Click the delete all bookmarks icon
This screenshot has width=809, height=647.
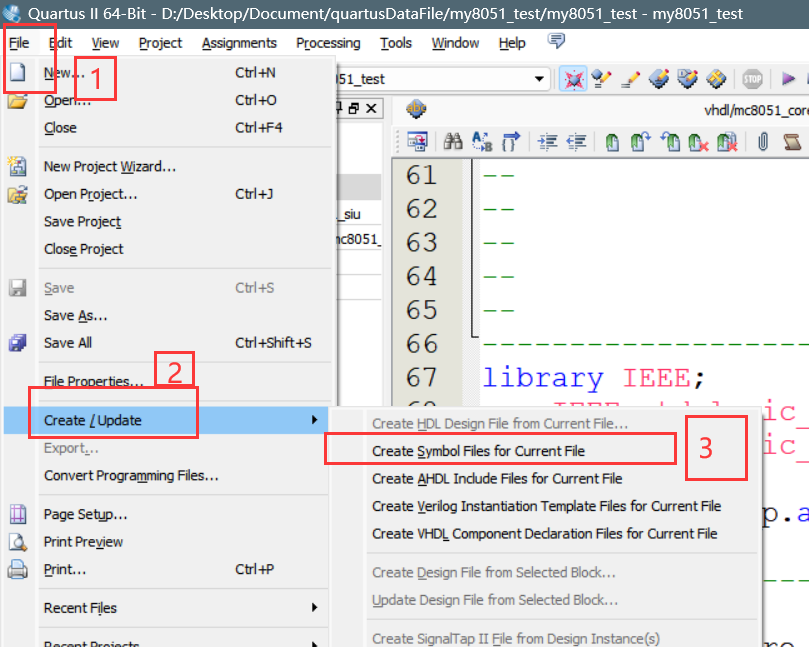pyautogui.click(x=727, y=142)
